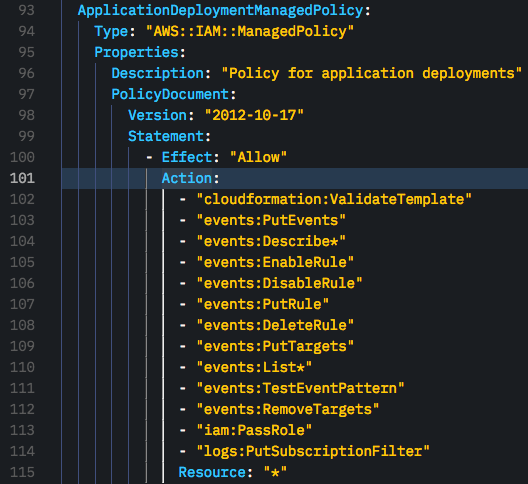This screenshot has height=484, width=528.
Task: Select the "AWS::IAM::ManagedPolicy" type value
Action: (x=250, y=31)
